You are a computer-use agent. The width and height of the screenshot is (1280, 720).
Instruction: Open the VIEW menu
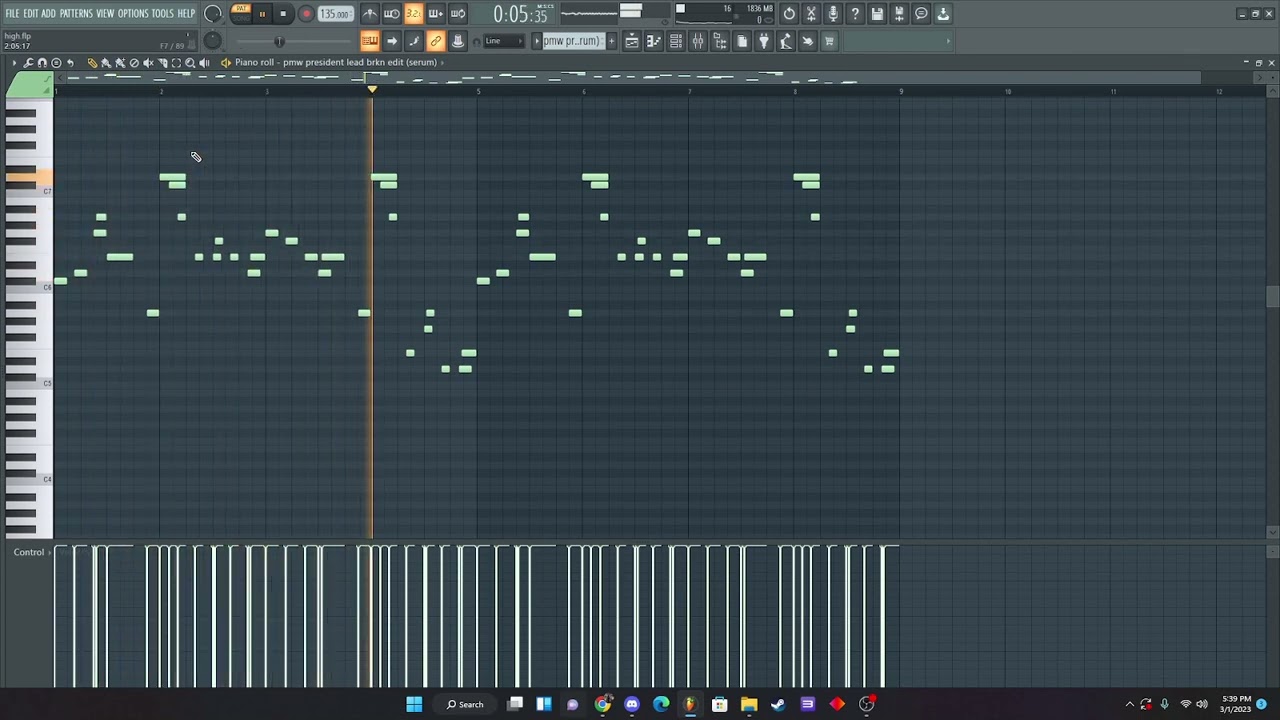pyautogui.click(x=105, y=14)
